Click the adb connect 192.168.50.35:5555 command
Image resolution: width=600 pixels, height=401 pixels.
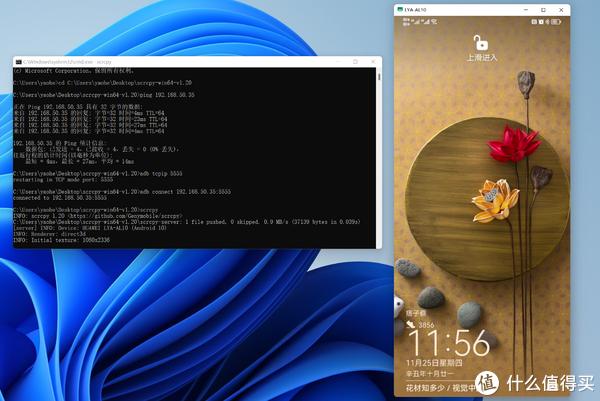(x=122, y=191)
